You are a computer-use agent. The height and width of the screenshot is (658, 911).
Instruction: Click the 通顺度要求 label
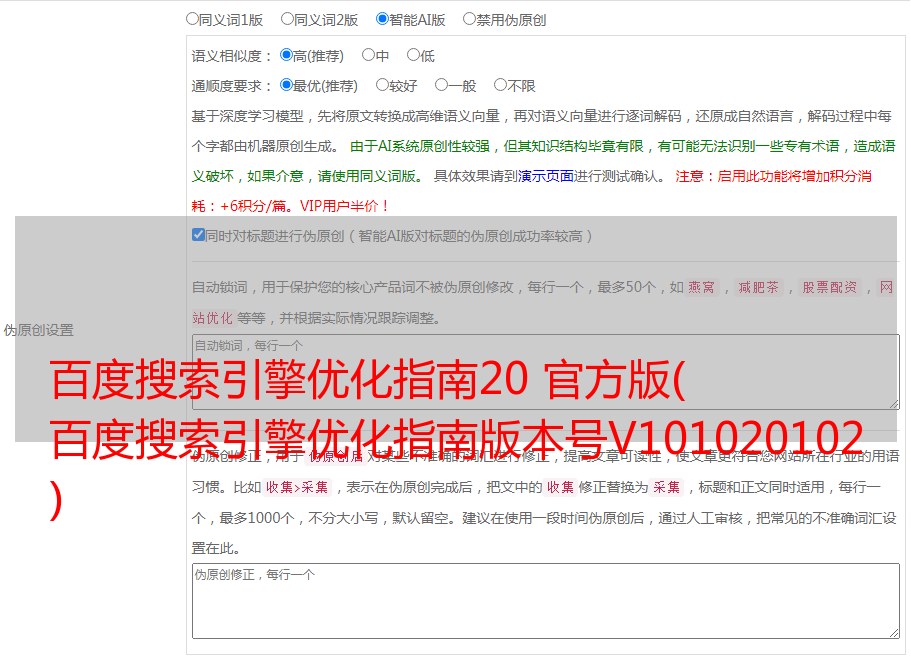pyautogui.click(x=232, y=86)
